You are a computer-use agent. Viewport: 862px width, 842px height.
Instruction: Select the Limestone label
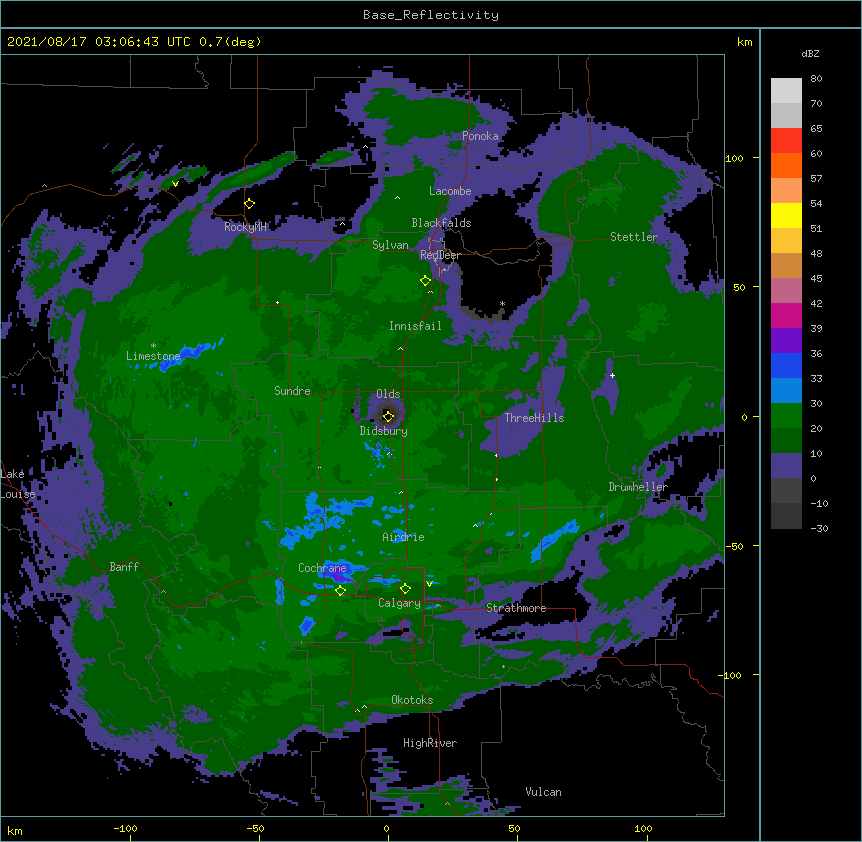[x=153, y=356]
